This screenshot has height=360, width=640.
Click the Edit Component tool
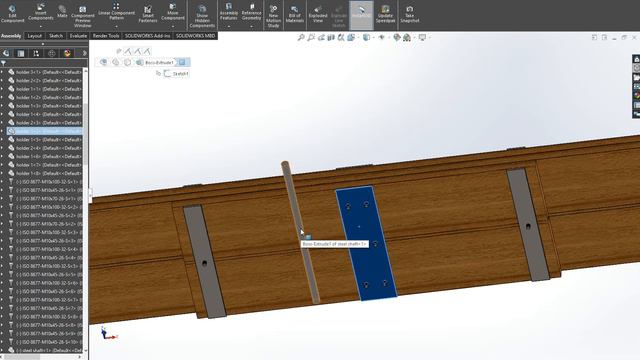click(x=12, y=13)
